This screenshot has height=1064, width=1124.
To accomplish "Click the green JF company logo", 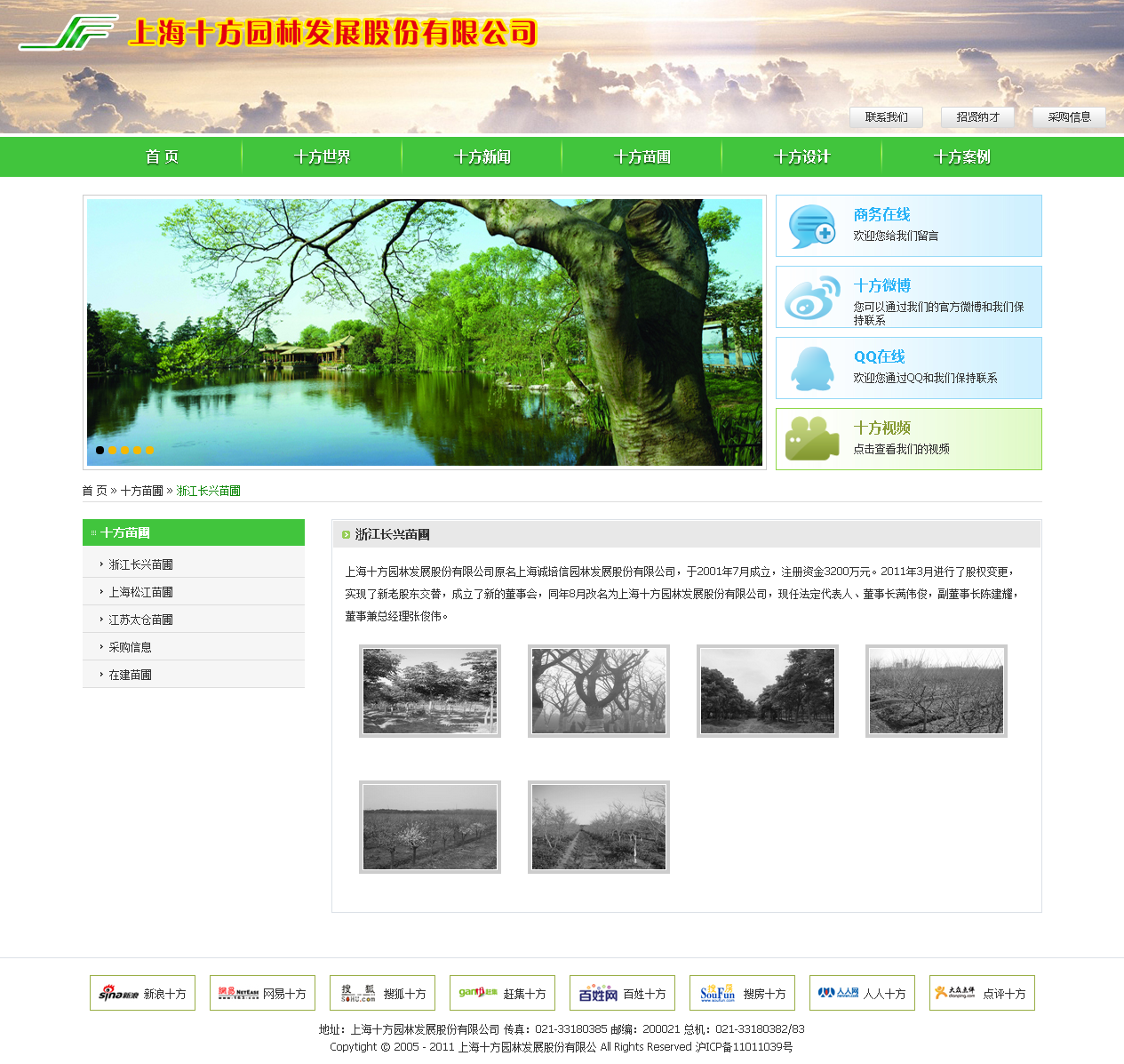I will [69, 33].
